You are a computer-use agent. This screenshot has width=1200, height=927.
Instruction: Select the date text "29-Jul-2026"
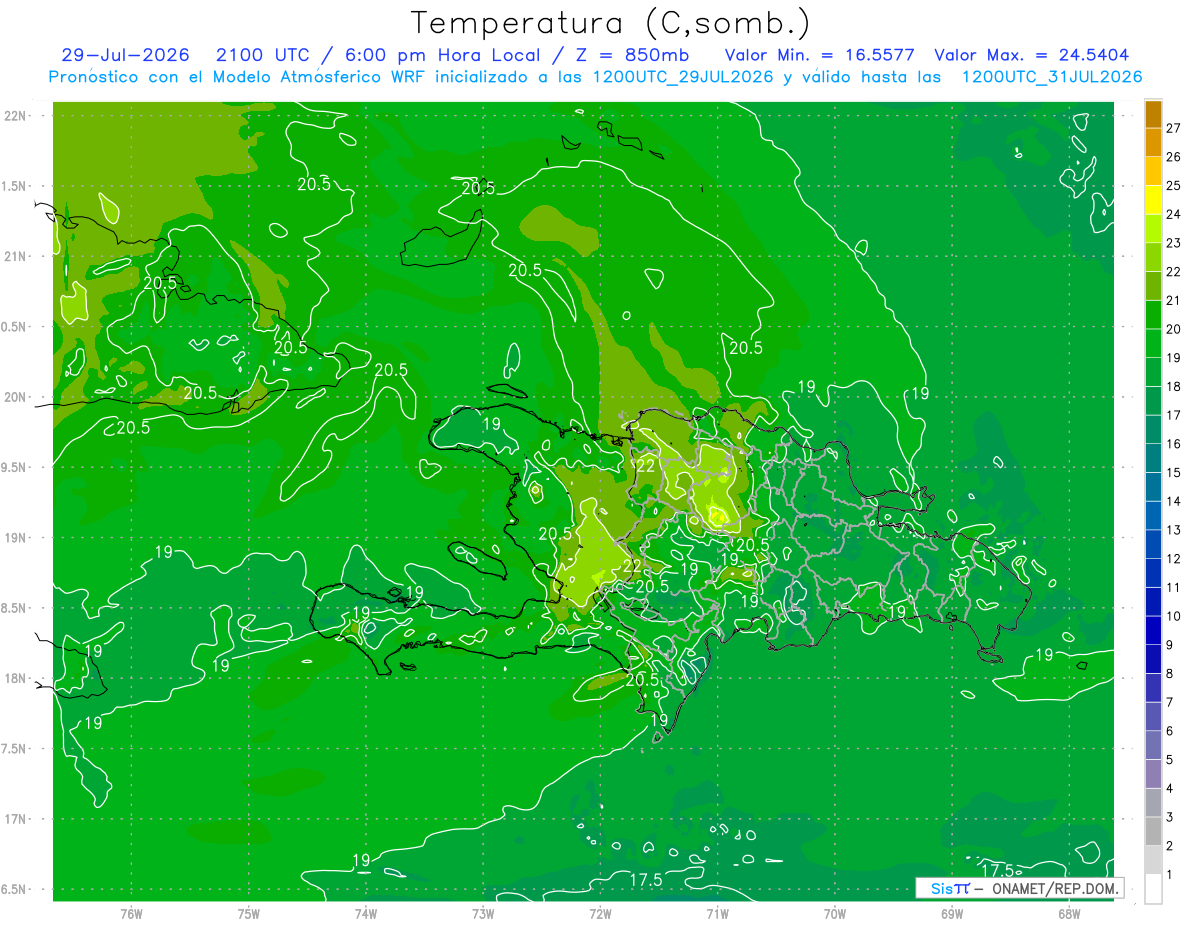(x=125, y=55)
